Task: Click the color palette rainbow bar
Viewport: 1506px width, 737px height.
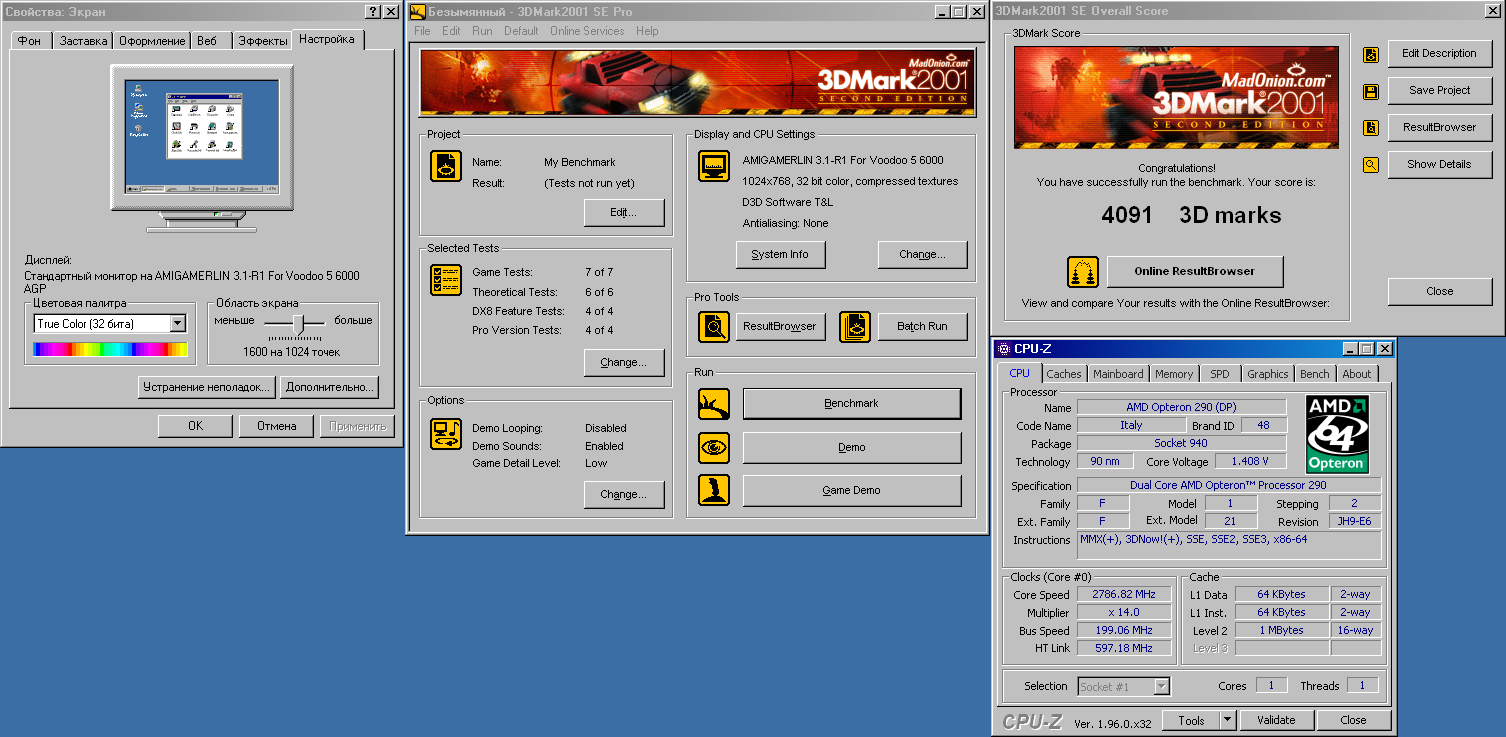Action: pos(110,349)
